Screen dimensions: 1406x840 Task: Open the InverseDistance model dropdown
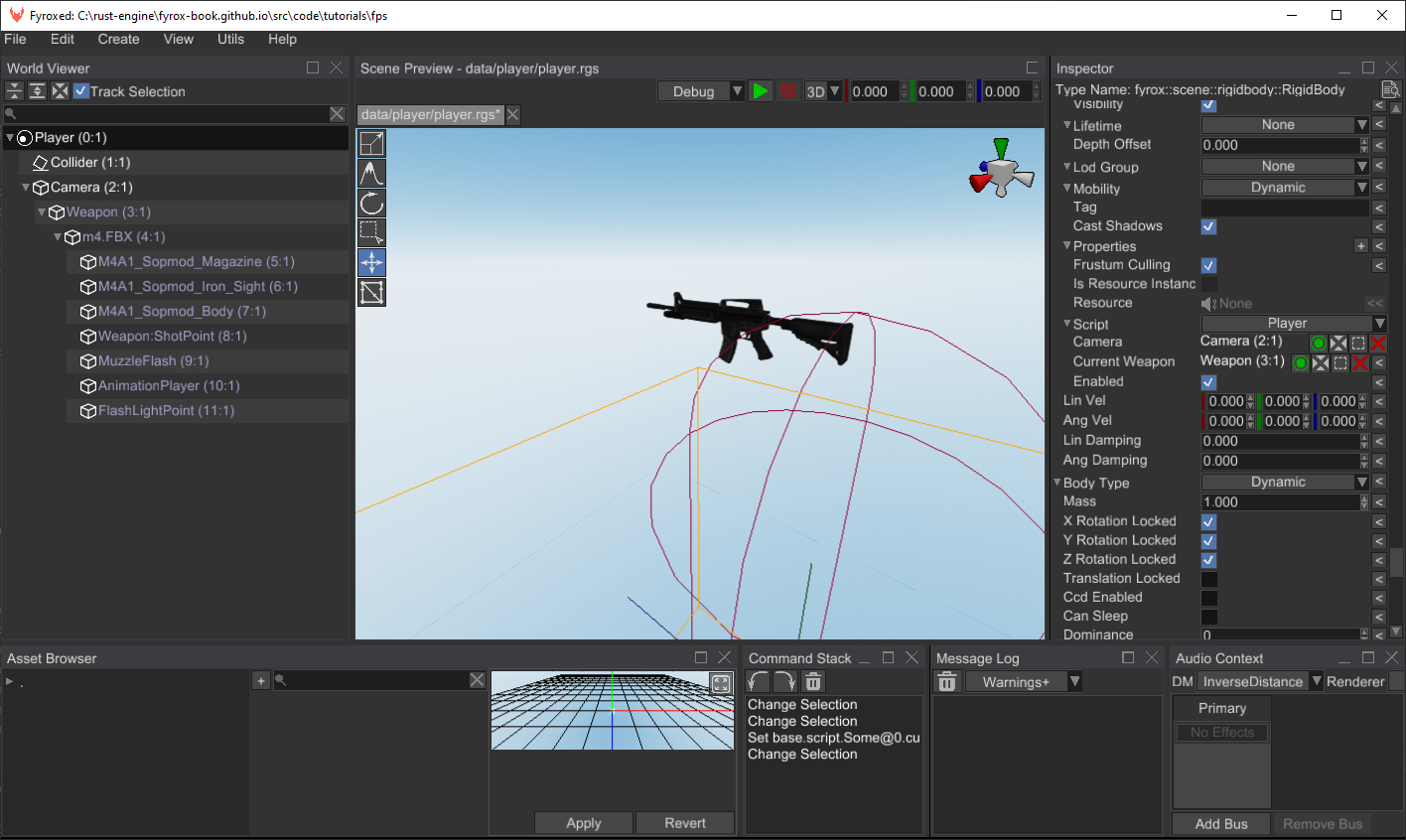[x=1259, y=682]
